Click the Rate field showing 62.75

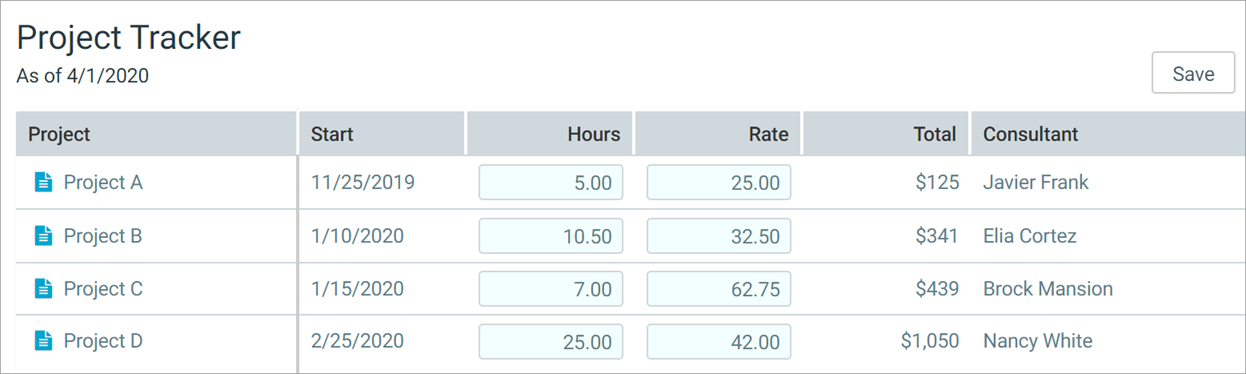point(719,289)
